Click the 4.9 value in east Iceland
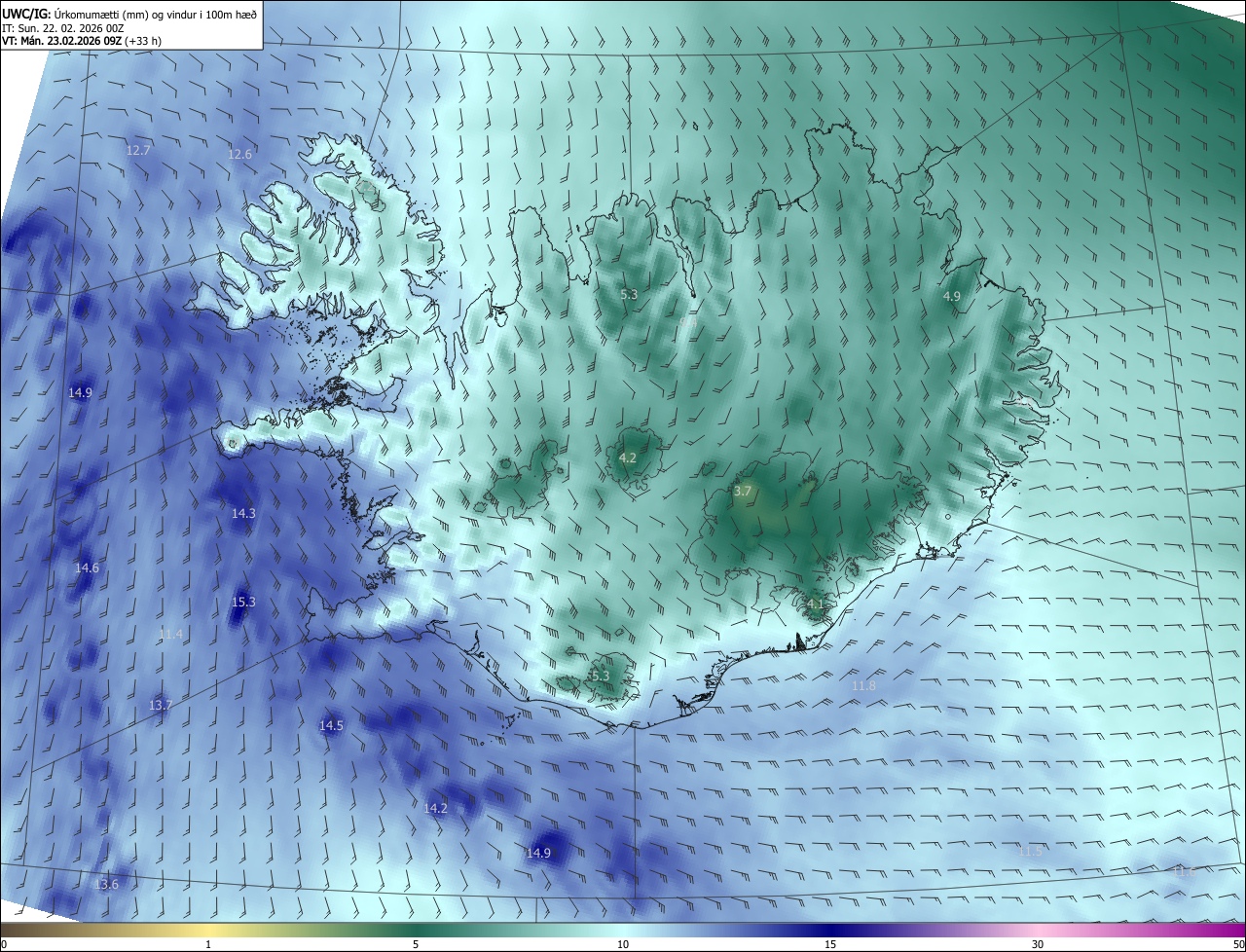 pos(952,296)
